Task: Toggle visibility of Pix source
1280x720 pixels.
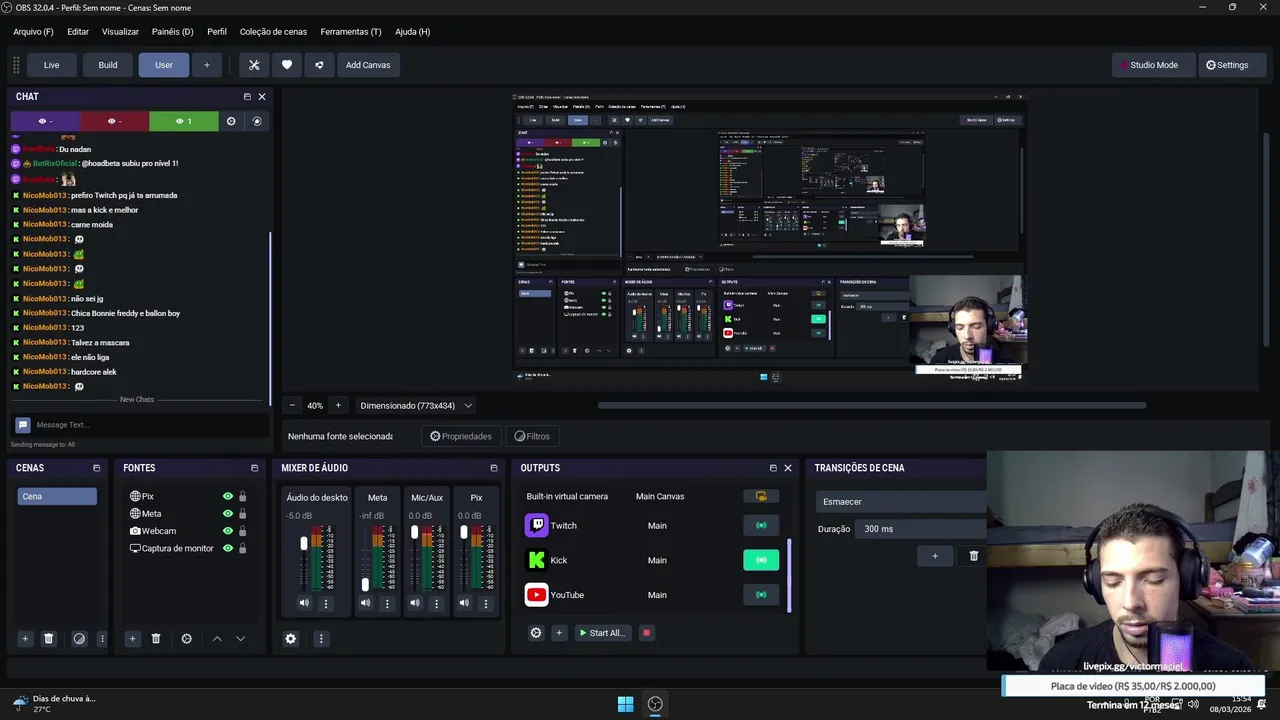Action: [x=228, y=496]
